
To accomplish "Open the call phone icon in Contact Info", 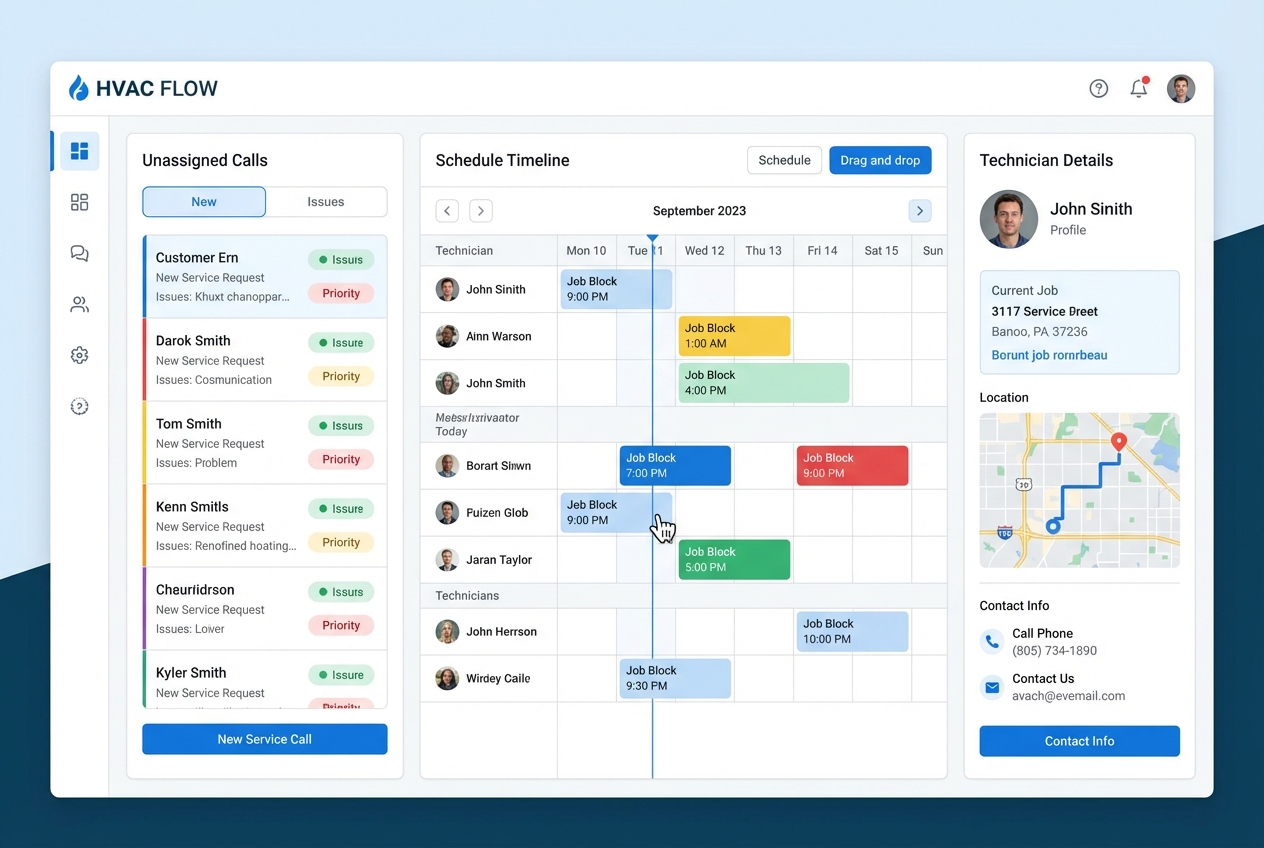I will point(991,641).
